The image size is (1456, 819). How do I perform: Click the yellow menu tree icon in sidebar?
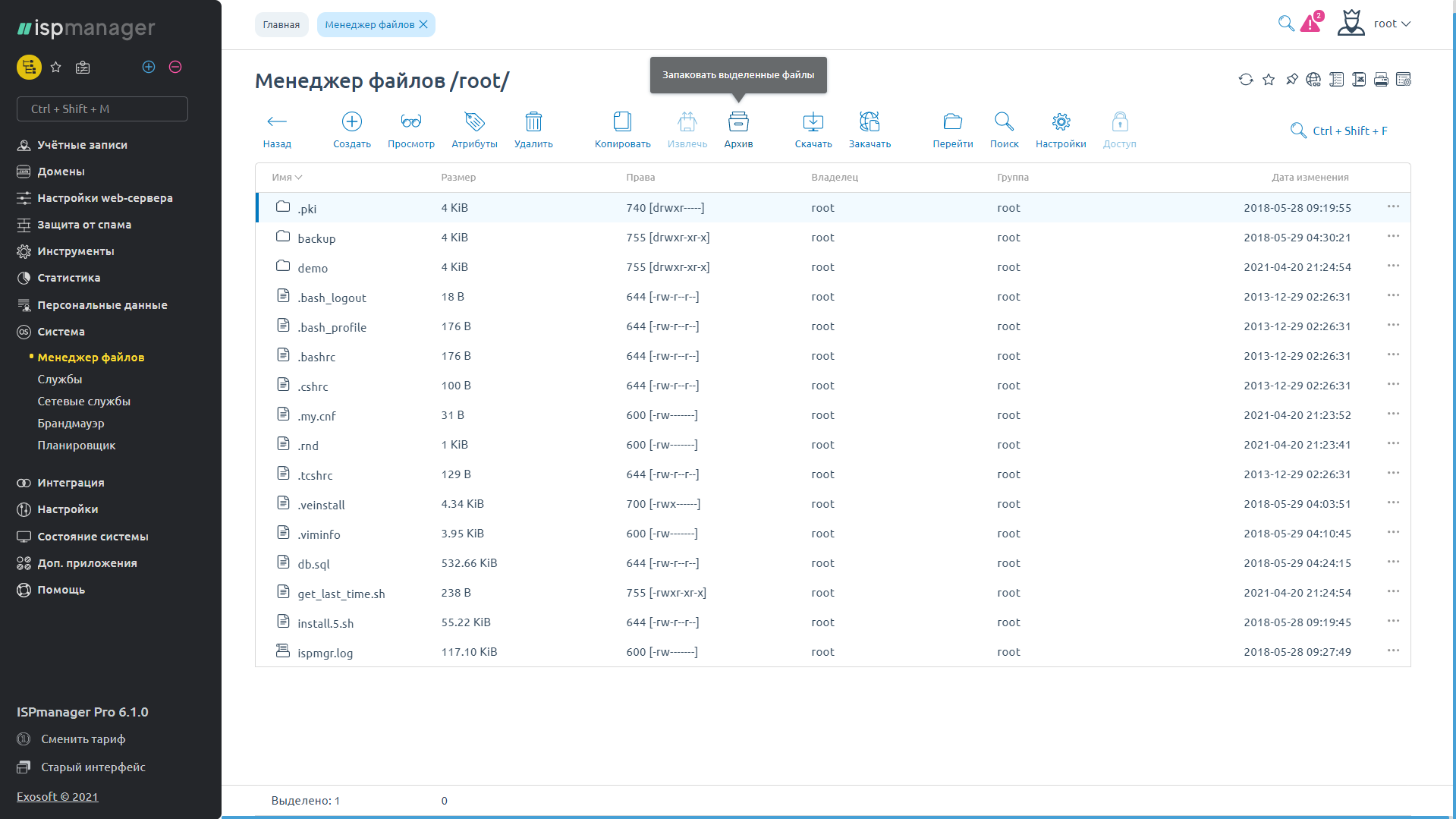[29, 67]
